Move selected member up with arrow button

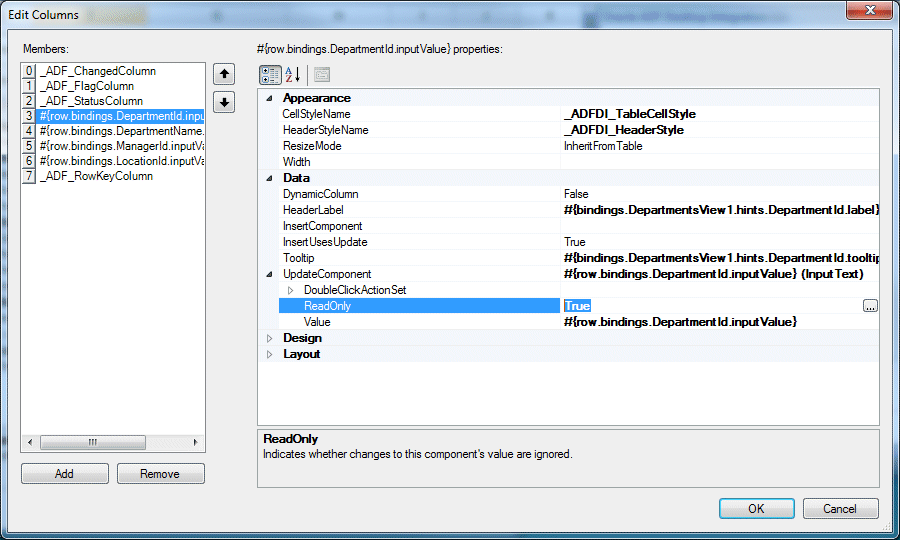pos(224,74)
